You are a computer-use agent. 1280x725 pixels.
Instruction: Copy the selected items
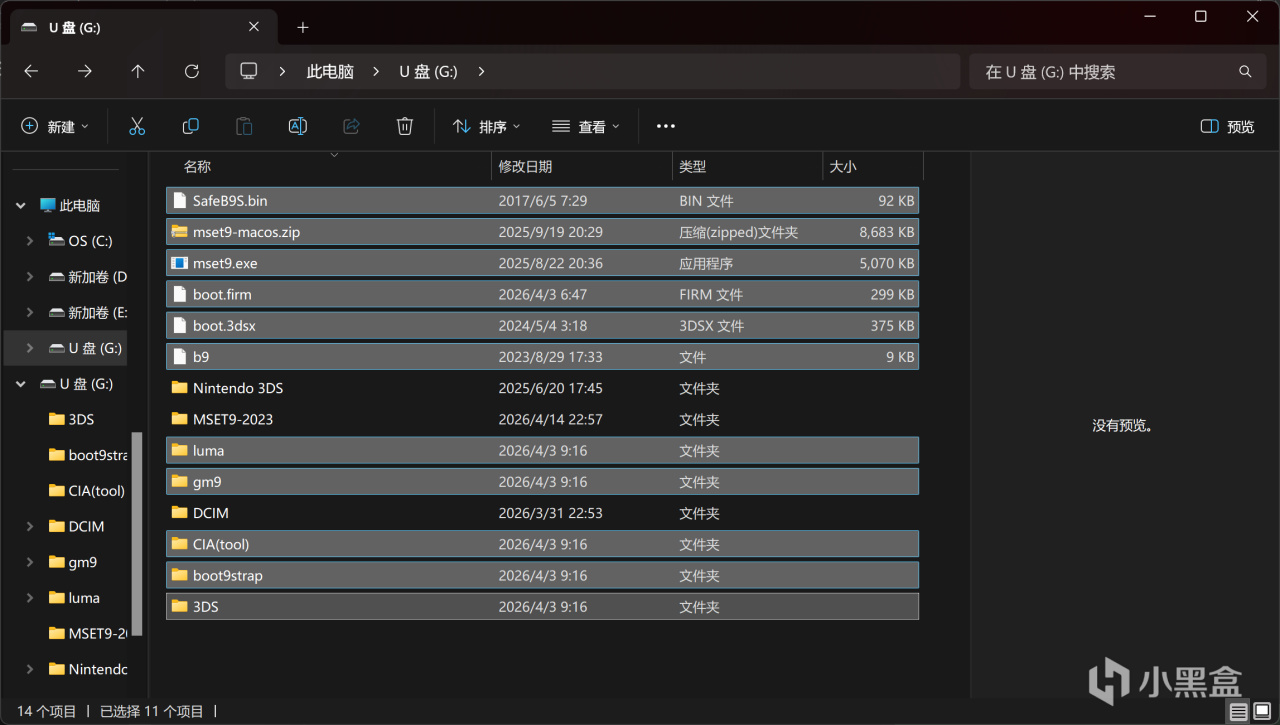(190, 126)
